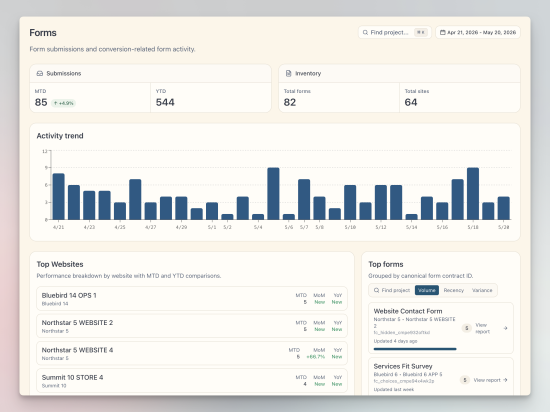Select the Volume sort tab
The height and width of the screenshot is (412, 550).
[427, 290]
